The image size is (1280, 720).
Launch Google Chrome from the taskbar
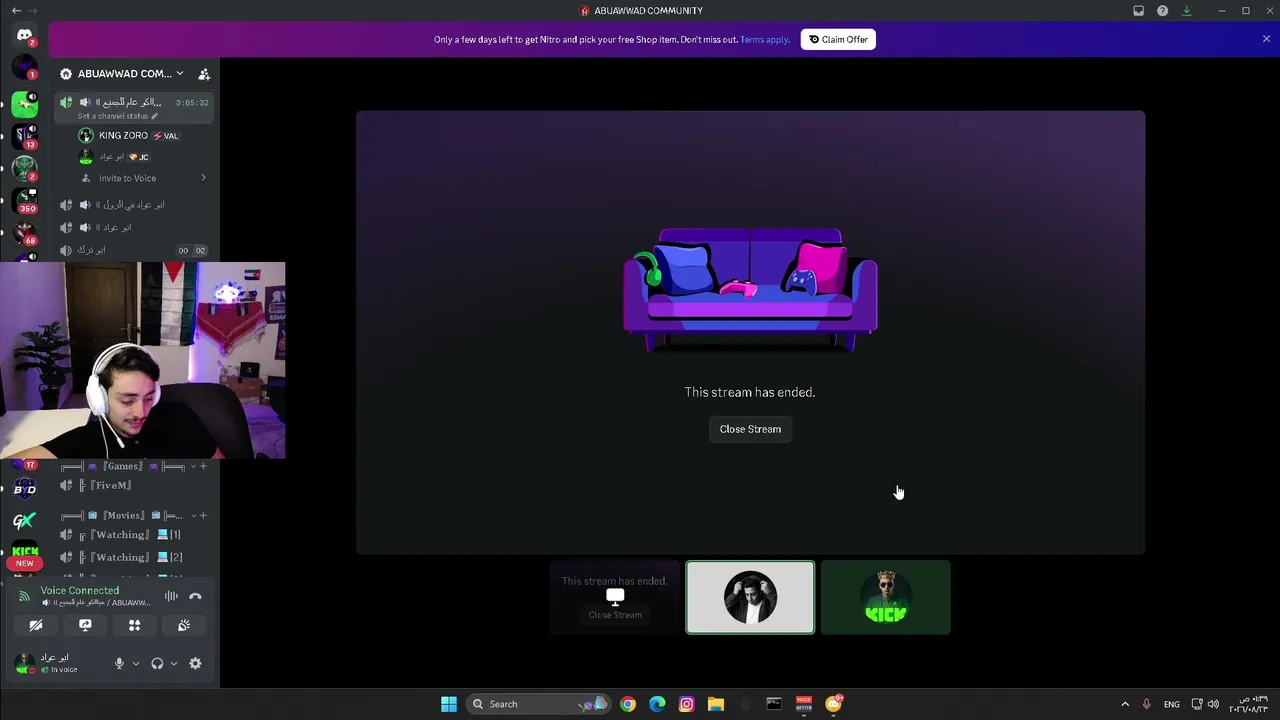coord(627,704)
